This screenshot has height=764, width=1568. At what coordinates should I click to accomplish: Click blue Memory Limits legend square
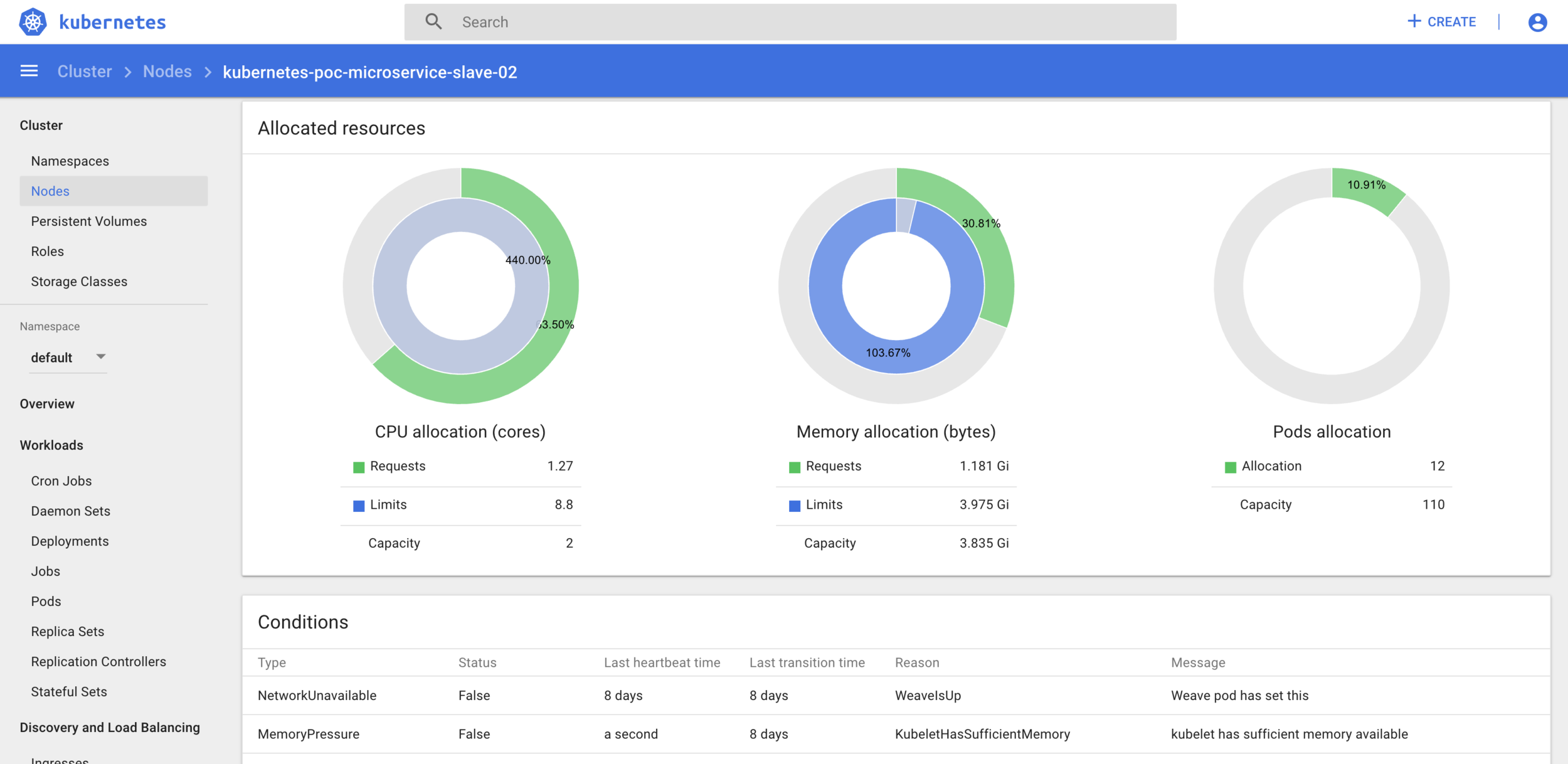tap(795, 506)
